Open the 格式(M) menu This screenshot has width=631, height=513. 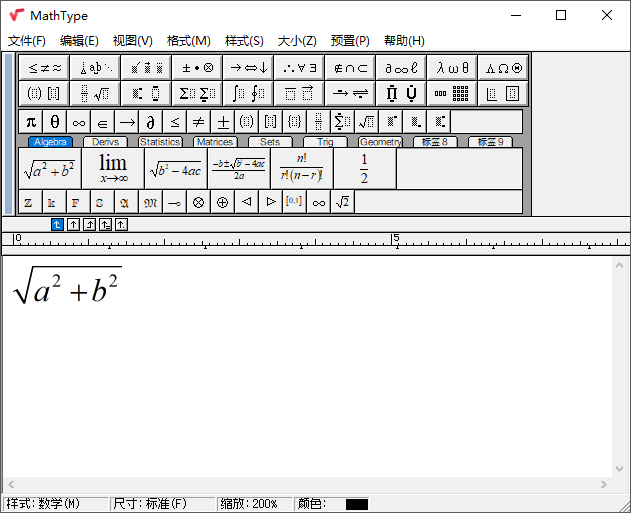[188, 41]
